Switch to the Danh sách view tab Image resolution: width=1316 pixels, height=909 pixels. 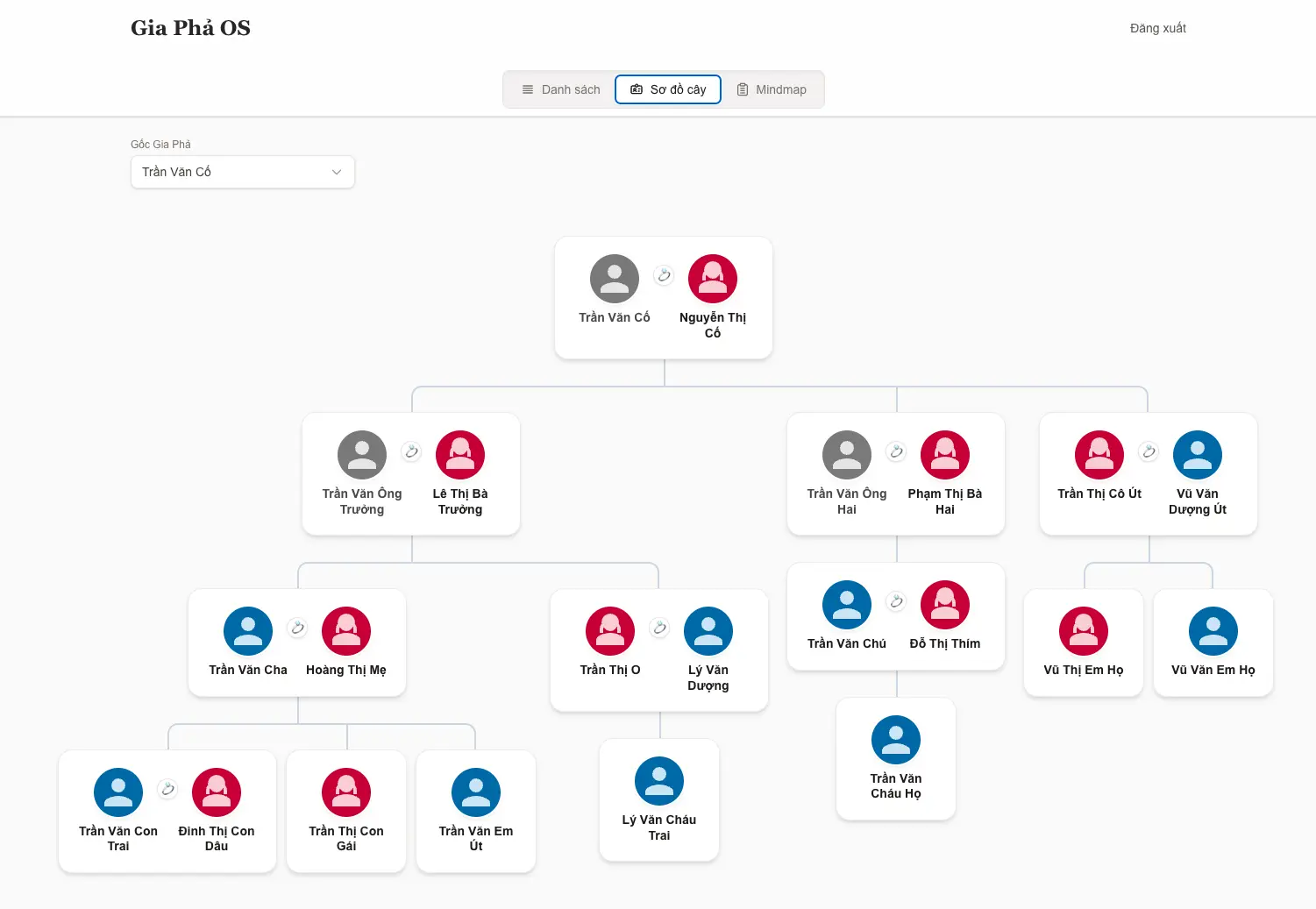pos(561,89)
